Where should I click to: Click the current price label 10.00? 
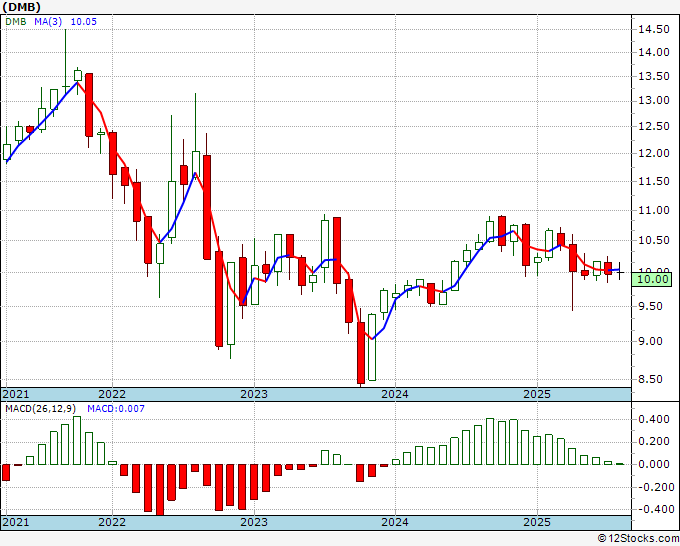[653, 279]
